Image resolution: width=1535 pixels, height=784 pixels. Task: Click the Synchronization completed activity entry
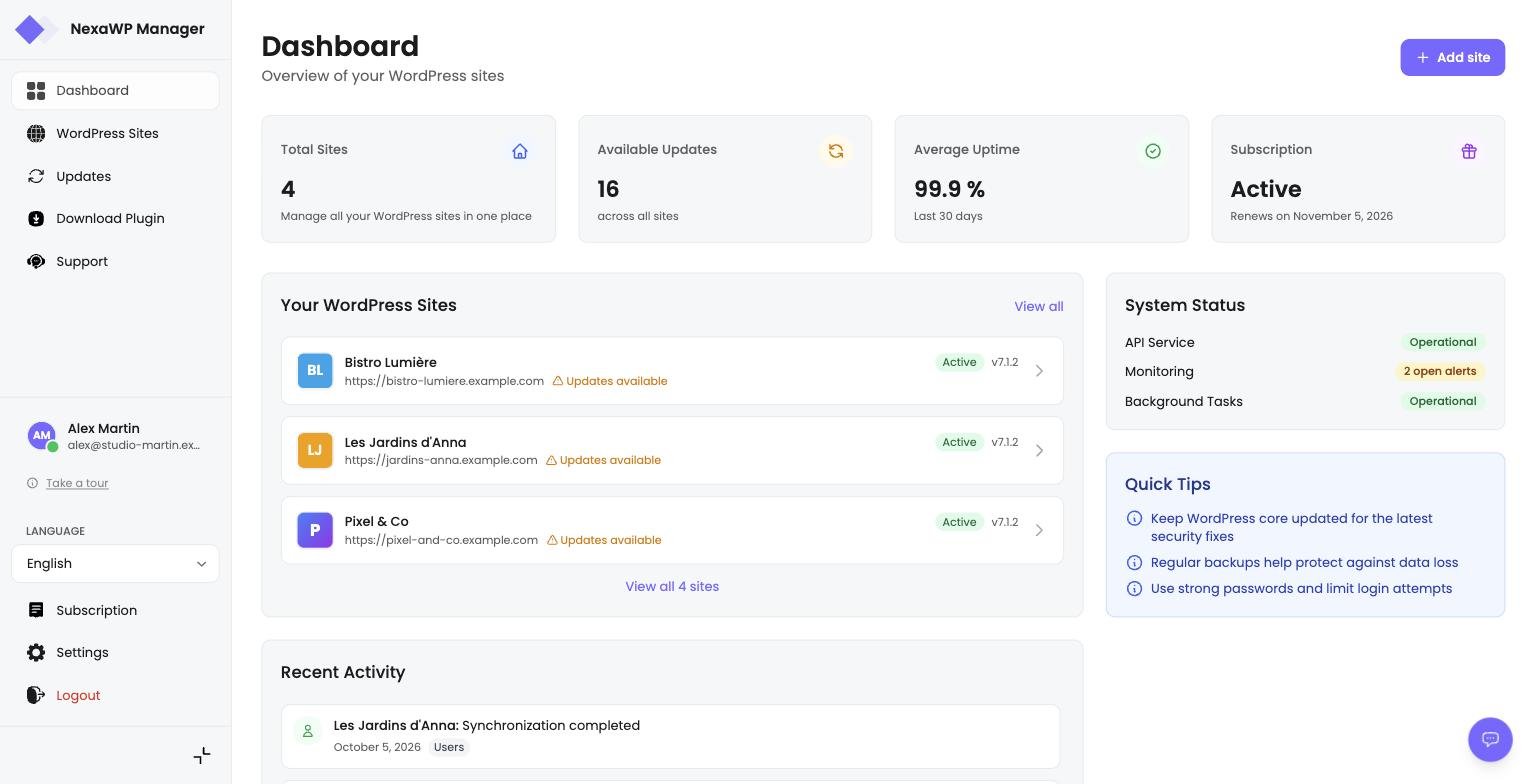[670, 737]
